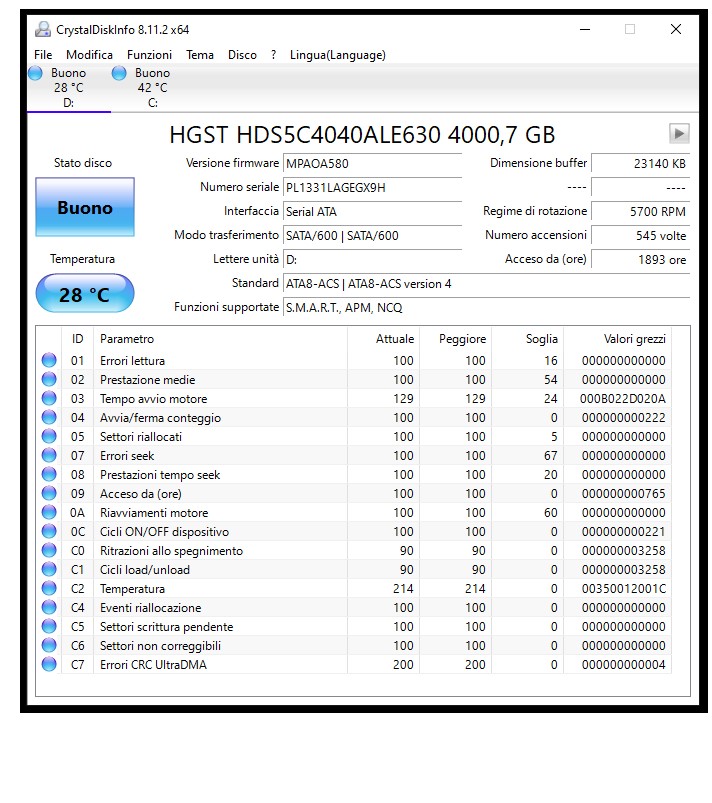Screen dimensions: 712x803
Task: Click the blue orb on disk D: tab
Action: coord(35,73)
